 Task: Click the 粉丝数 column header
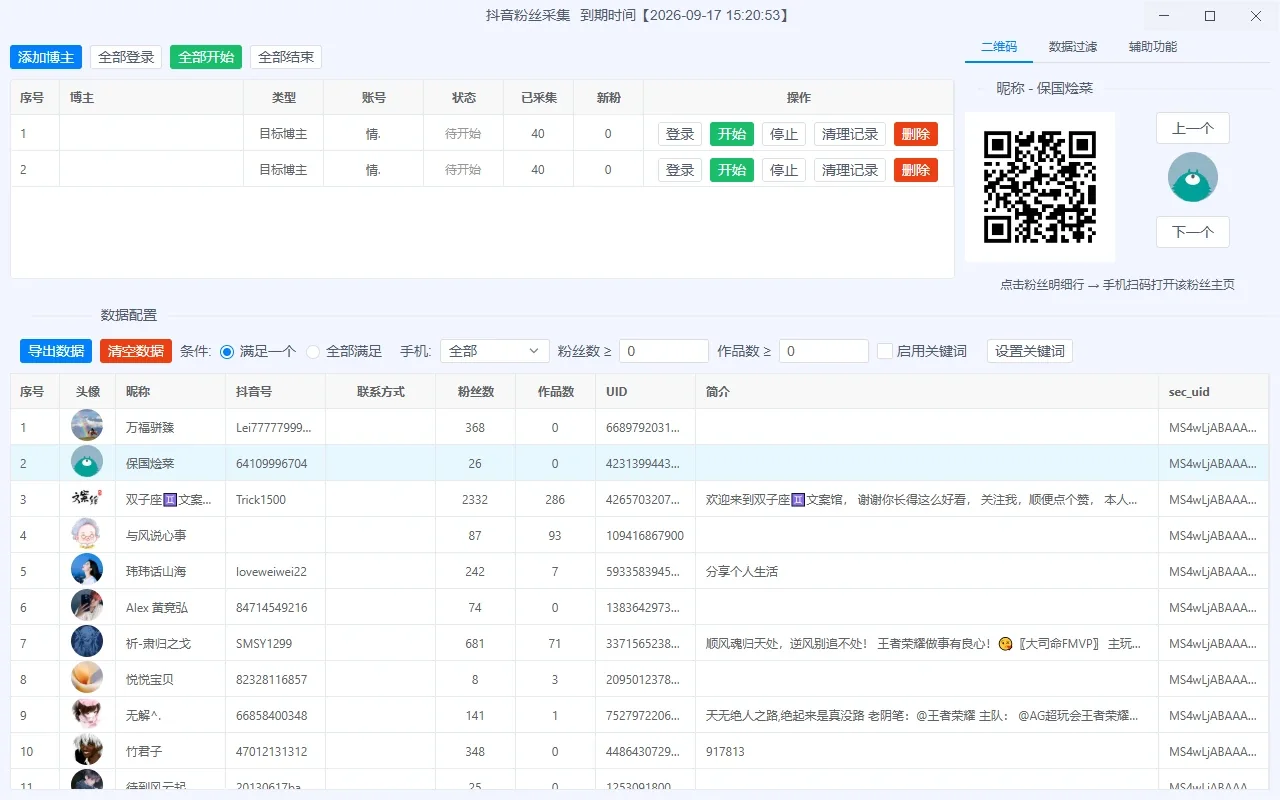(x=475, y=391)
